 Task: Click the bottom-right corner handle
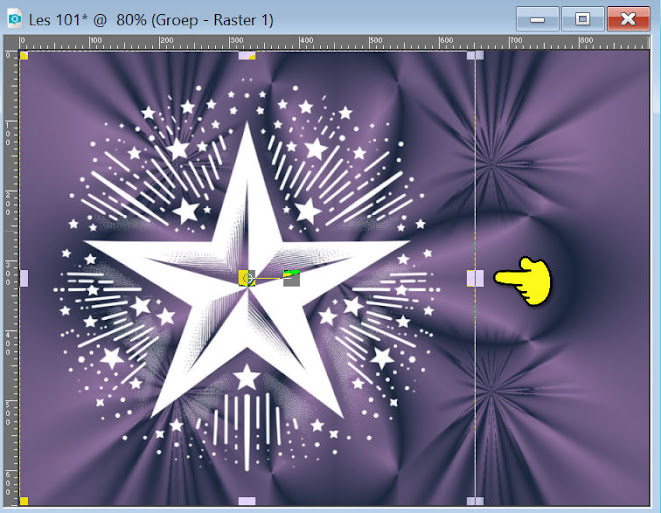476,501
